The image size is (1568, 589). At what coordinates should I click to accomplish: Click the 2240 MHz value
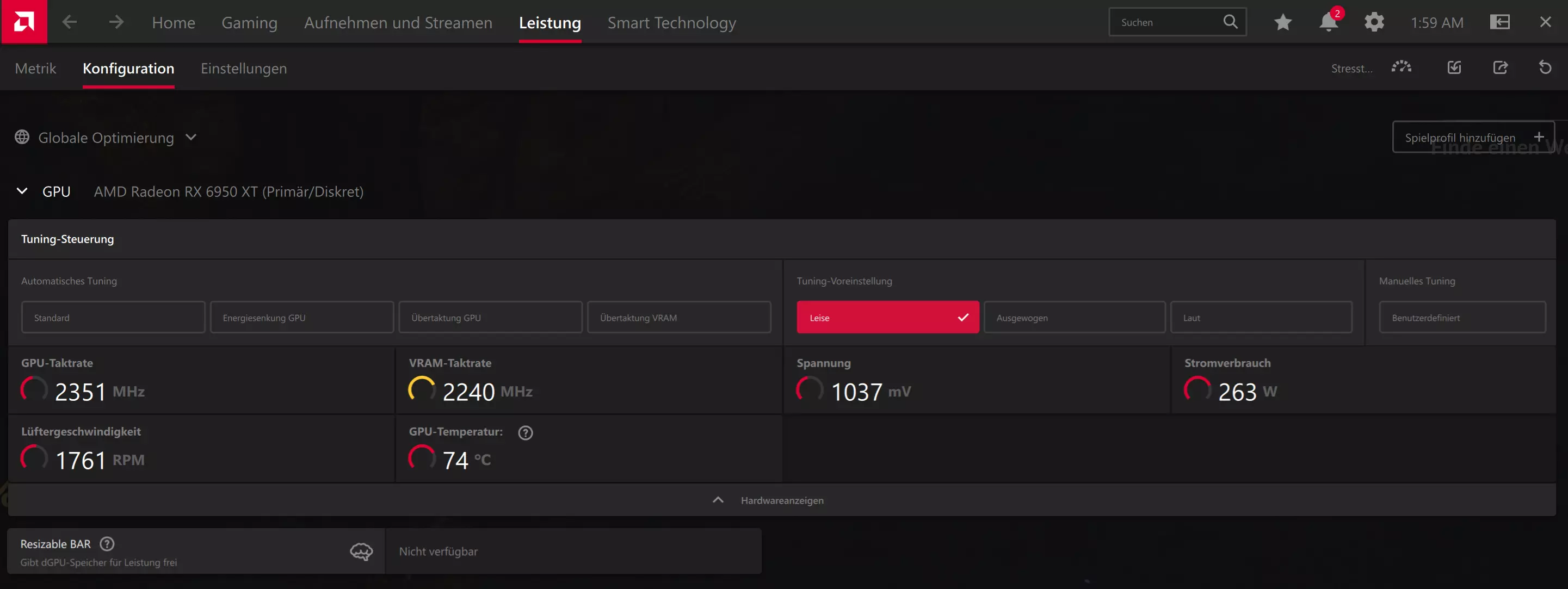(487, 391)
